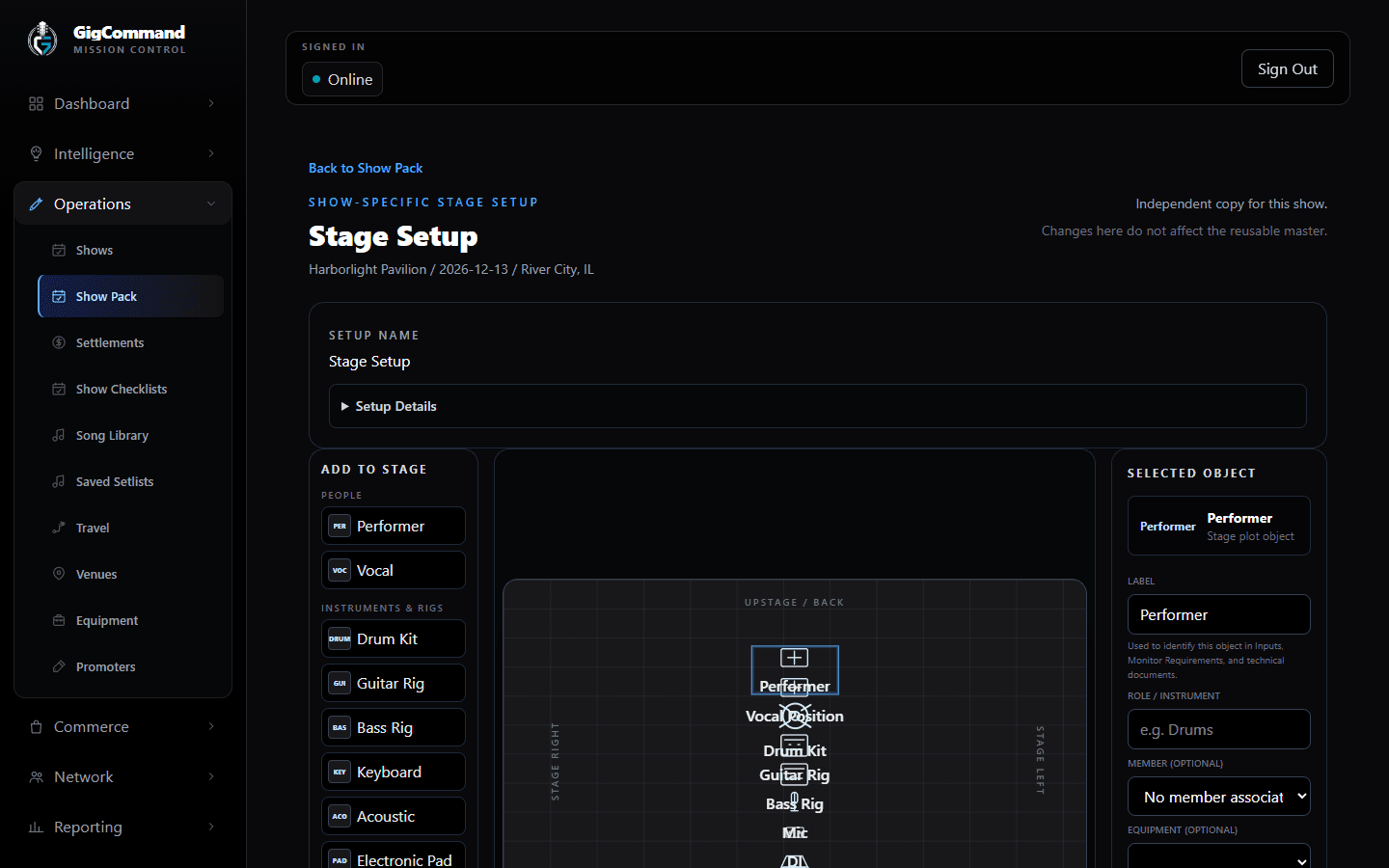This screenshot has width=1389, height=868.
Task: Click the Show Checklists icon
Action: 59,389
